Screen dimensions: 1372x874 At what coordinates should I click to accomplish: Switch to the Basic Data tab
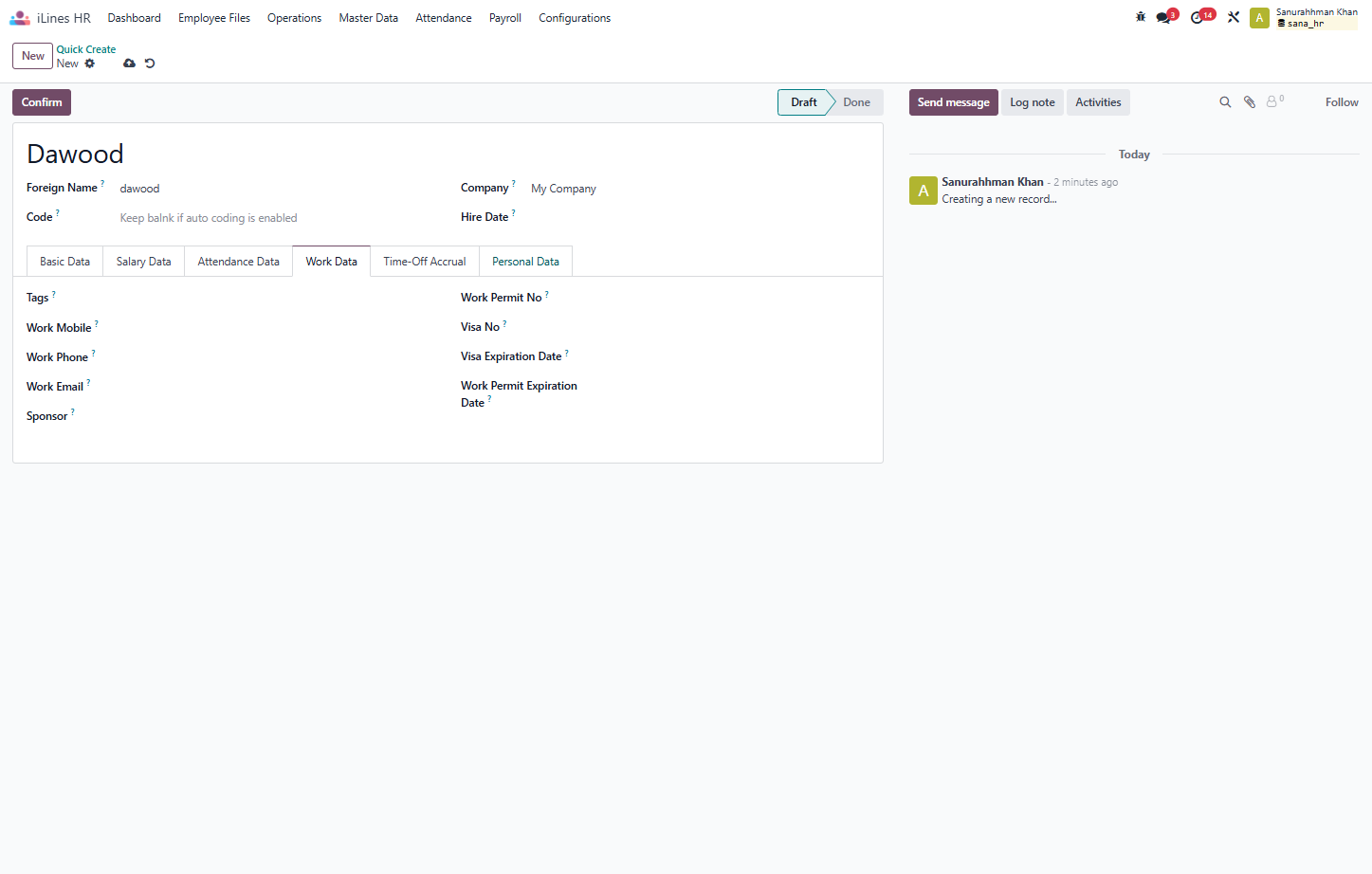(x=64, y=262)
